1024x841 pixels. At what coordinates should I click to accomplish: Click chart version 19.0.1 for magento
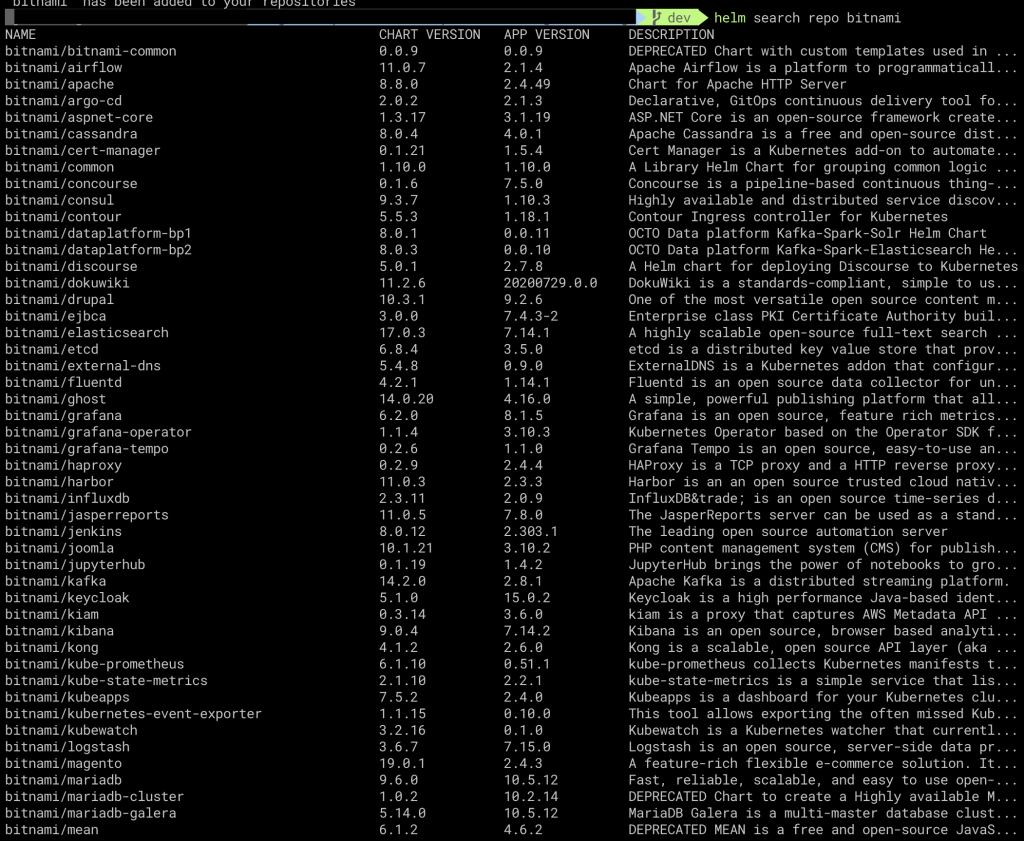(x=402, y=763)
